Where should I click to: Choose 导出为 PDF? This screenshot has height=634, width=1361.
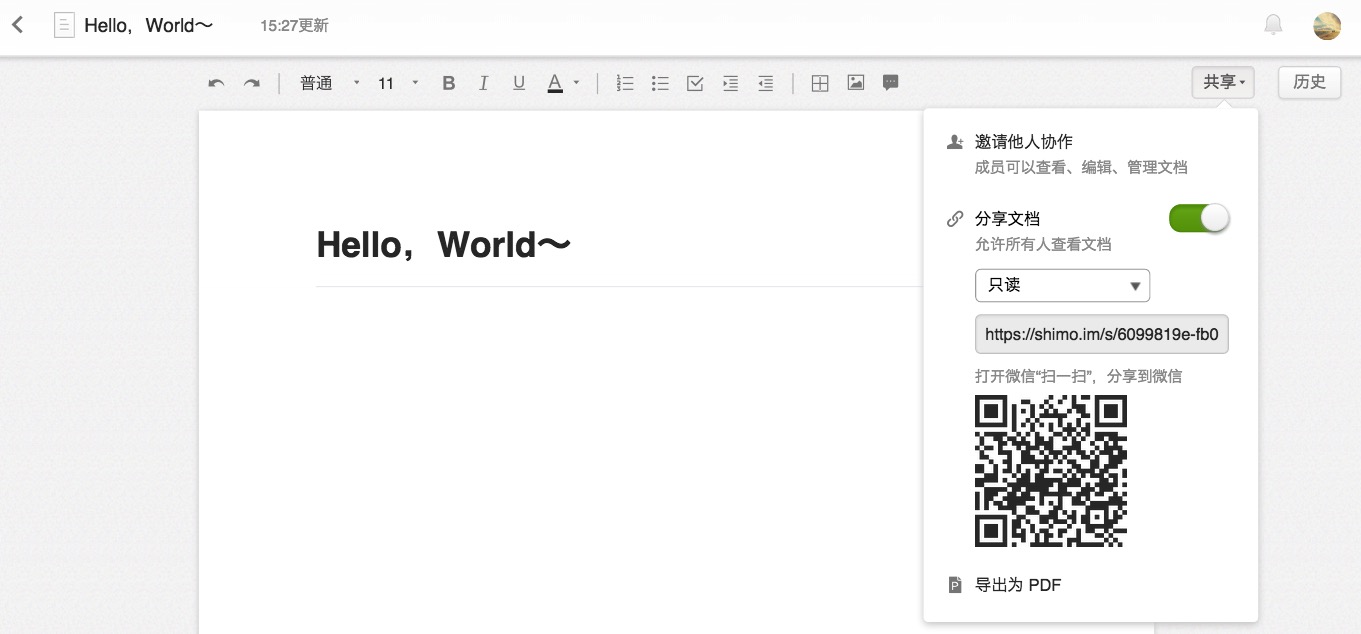1018,585
